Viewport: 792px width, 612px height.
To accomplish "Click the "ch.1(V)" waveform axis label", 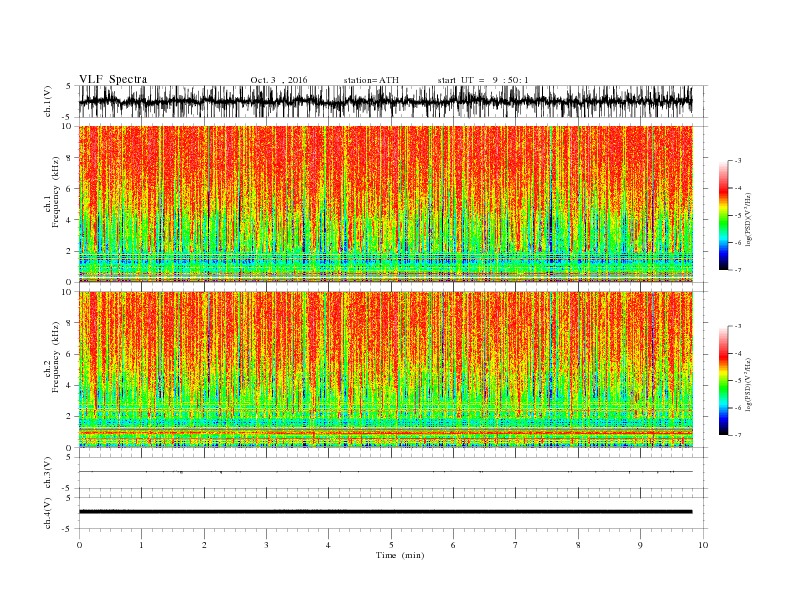I will coord(48,100).
